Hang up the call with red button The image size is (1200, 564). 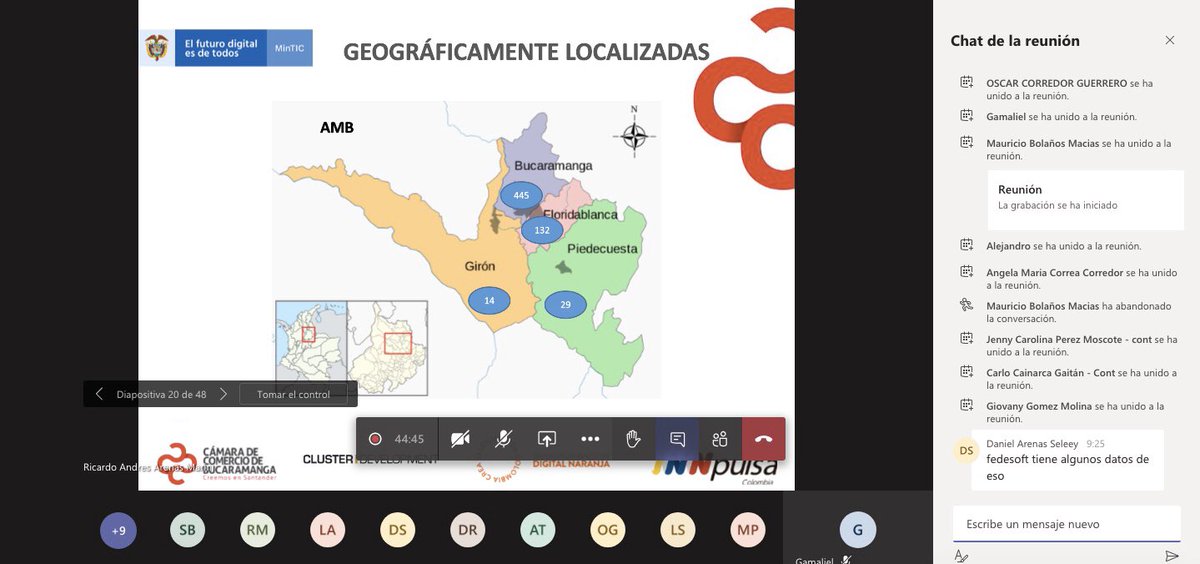click(764, 439)
